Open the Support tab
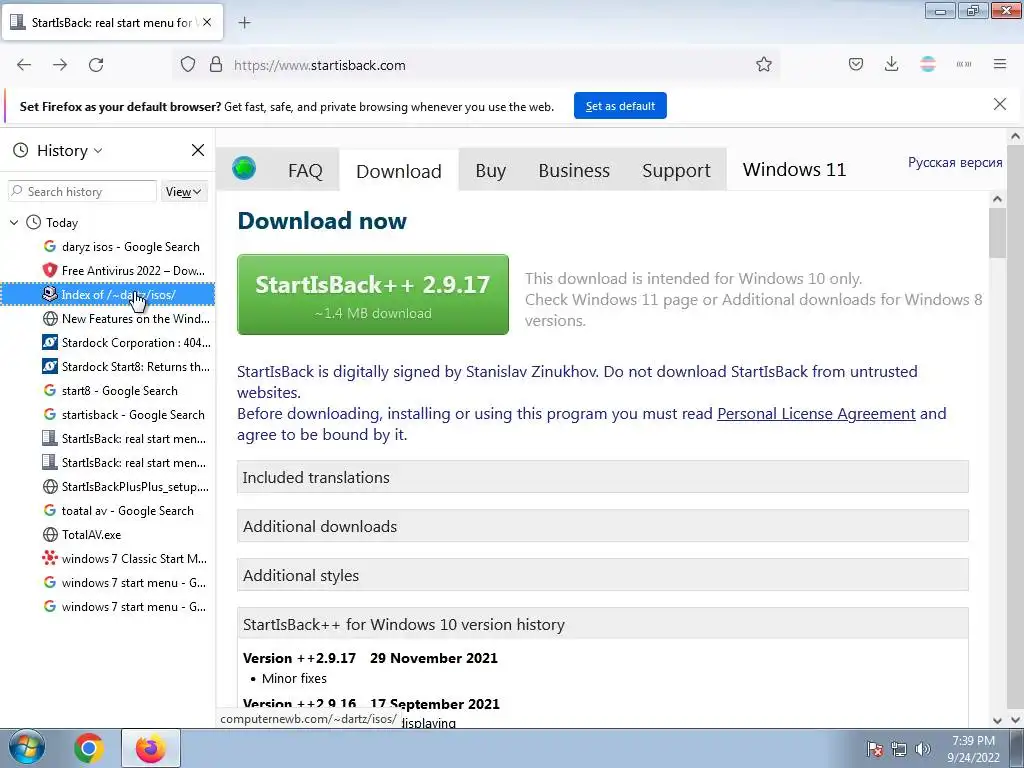 tap(676, 170)
